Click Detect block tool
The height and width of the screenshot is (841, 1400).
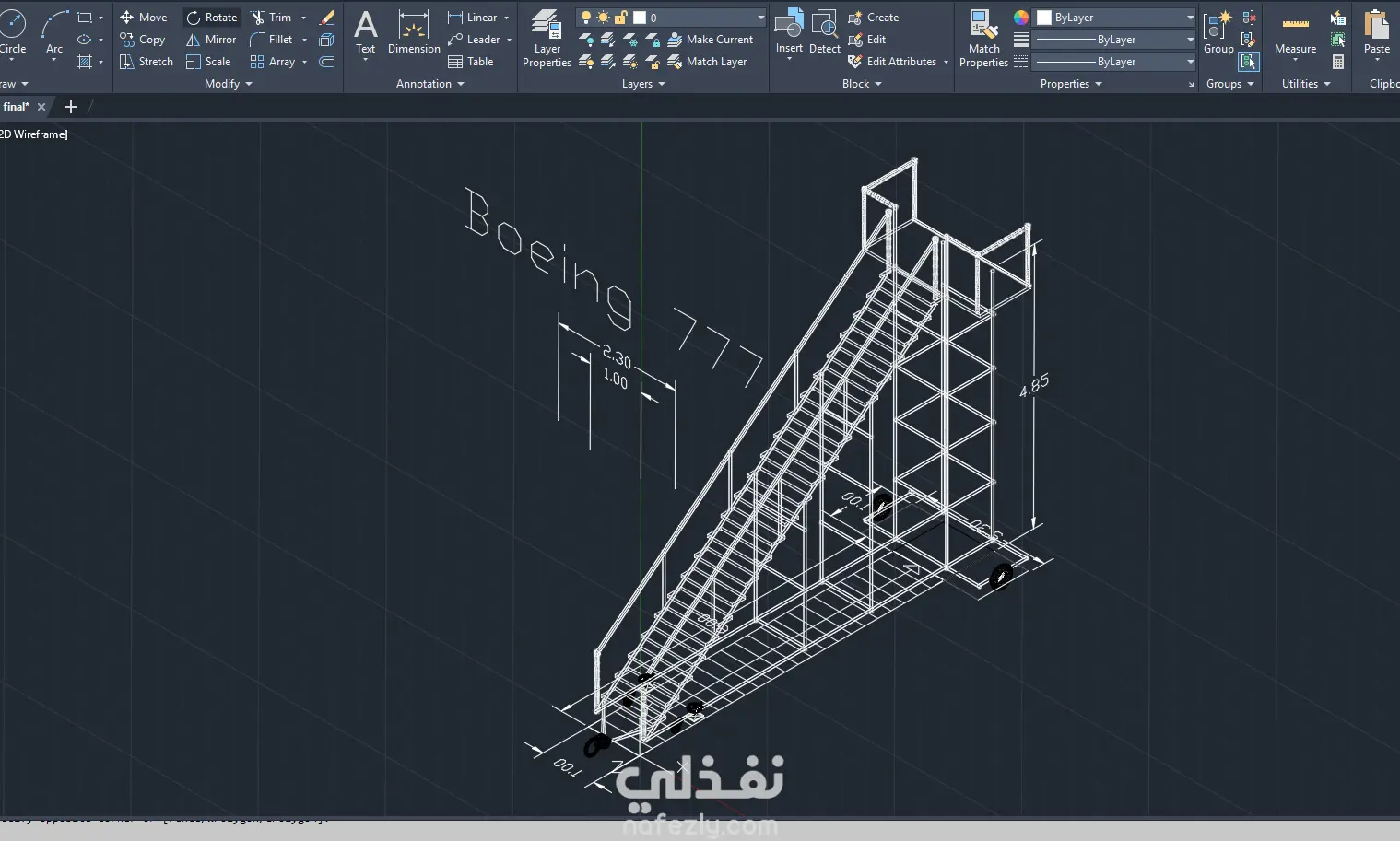click(824, 31)
